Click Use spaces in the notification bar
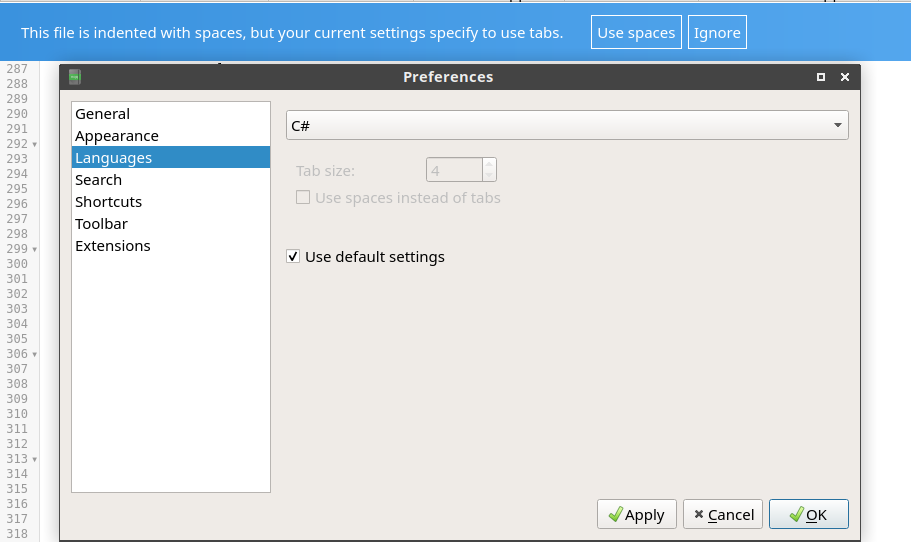Screen dimensions: 911x542 click(x=636, y=33)
